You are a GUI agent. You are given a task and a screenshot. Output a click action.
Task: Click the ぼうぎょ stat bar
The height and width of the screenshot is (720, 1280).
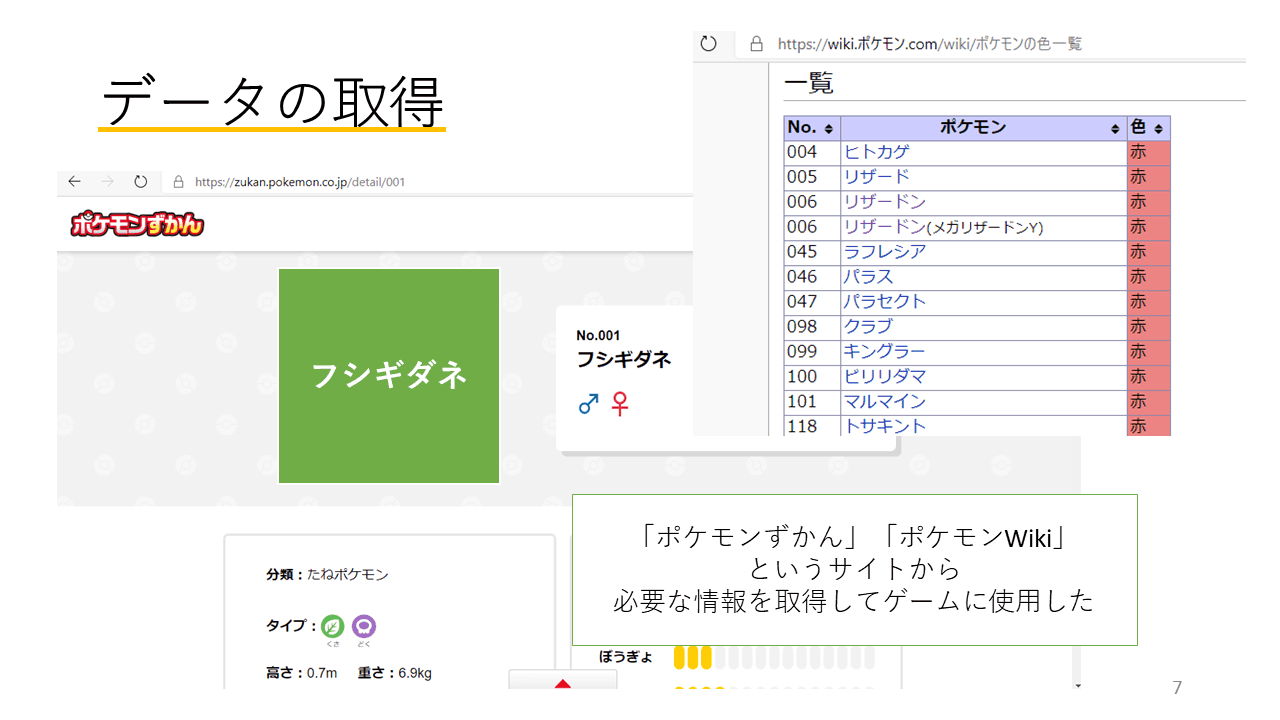[x=774, y=657]
